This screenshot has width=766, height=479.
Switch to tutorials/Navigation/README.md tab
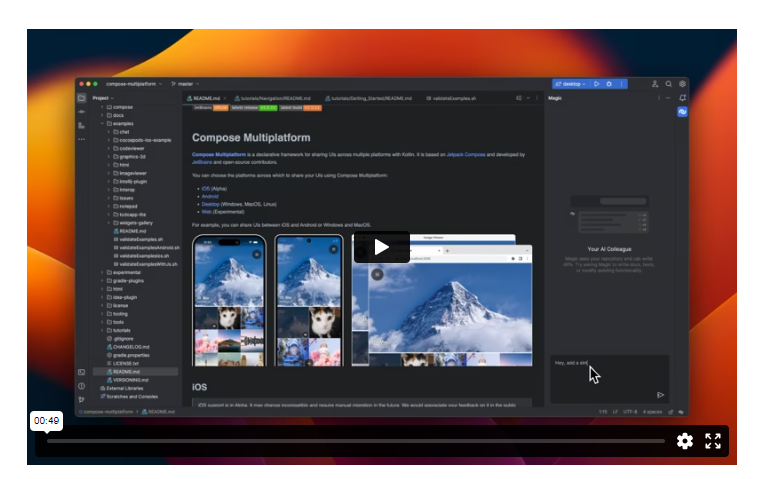click(x=272, y=98)
